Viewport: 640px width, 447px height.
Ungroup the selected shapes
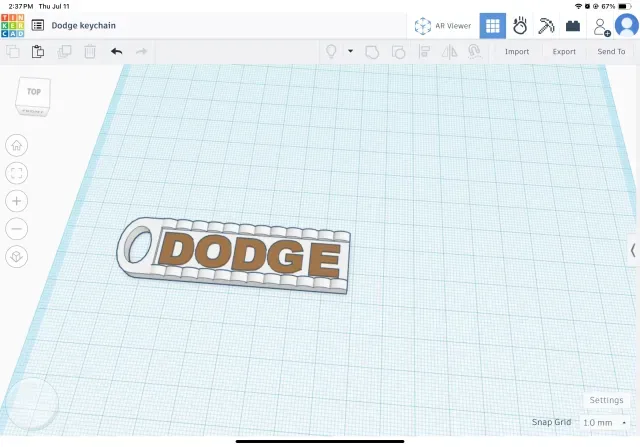tap(398, 52)
